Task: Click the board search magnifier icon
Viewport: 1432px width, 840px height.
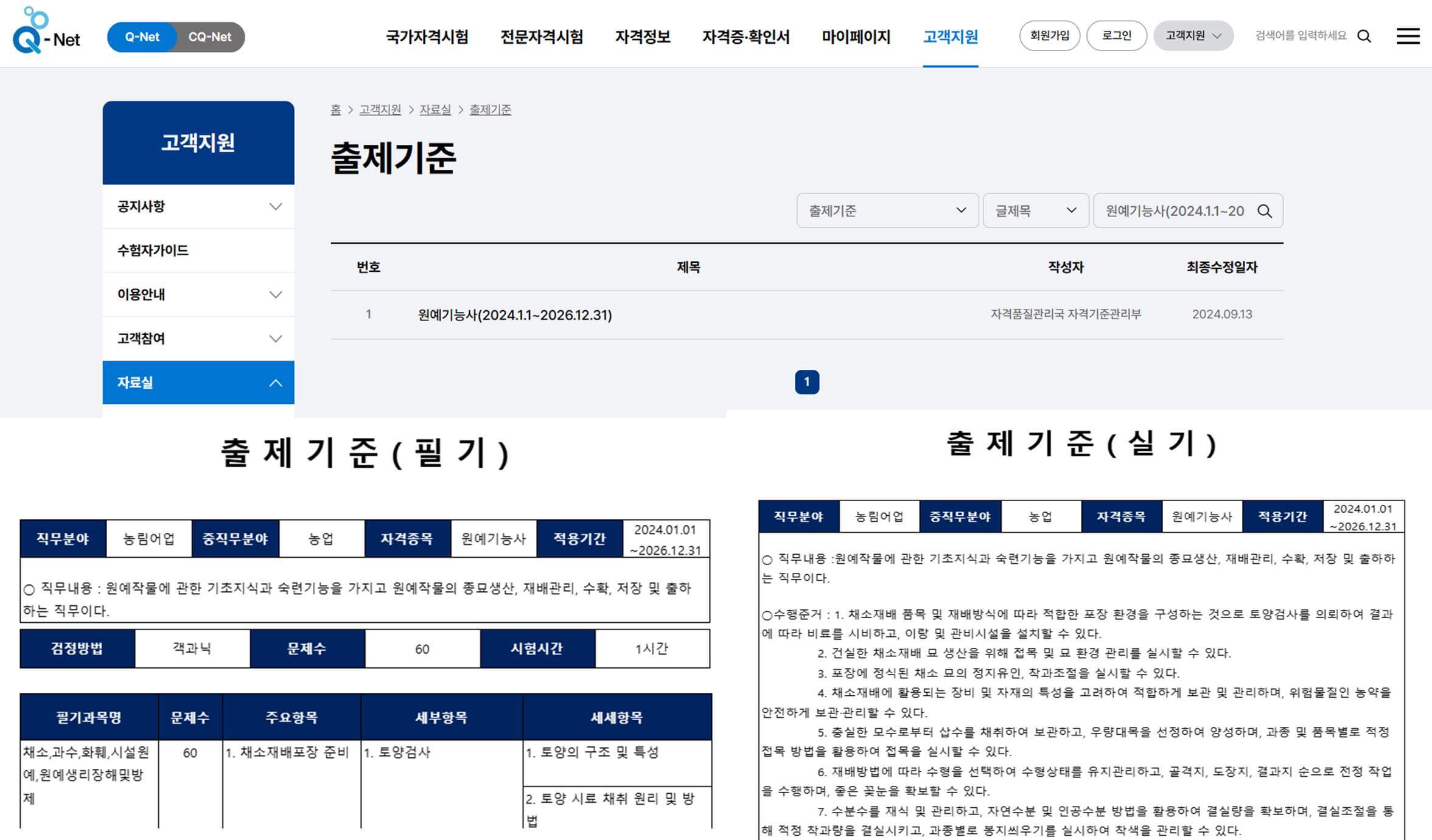Action: click(1265, 211)
